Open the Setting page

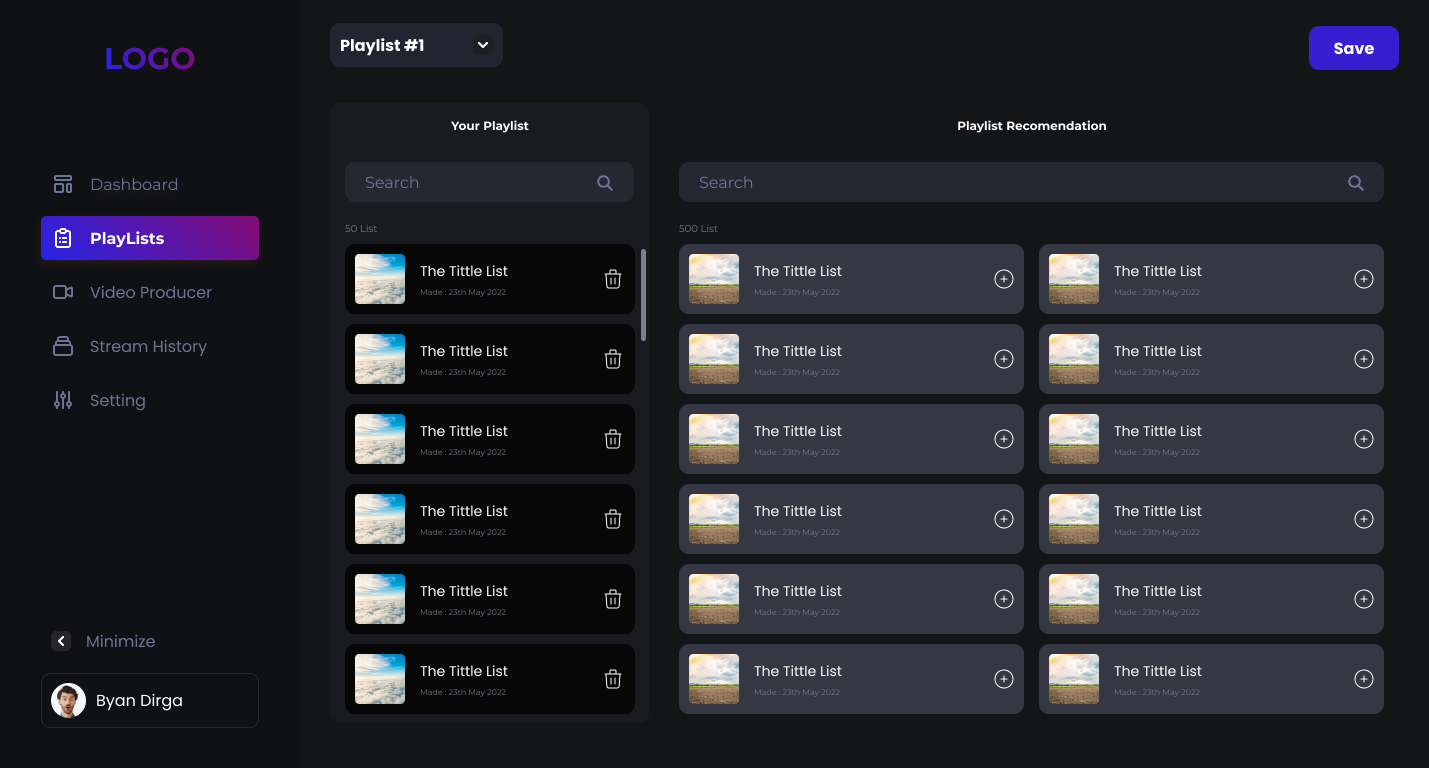(x=150, y=400)
